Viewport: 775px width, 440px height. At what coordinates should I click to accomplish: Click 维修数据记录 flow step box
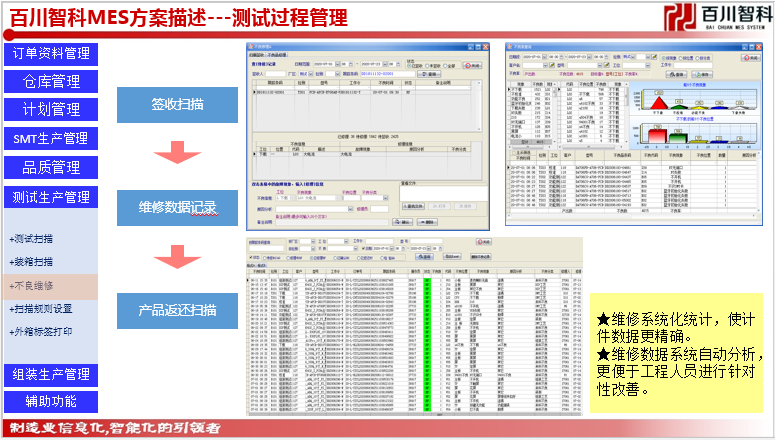click(x=177, y=208)
